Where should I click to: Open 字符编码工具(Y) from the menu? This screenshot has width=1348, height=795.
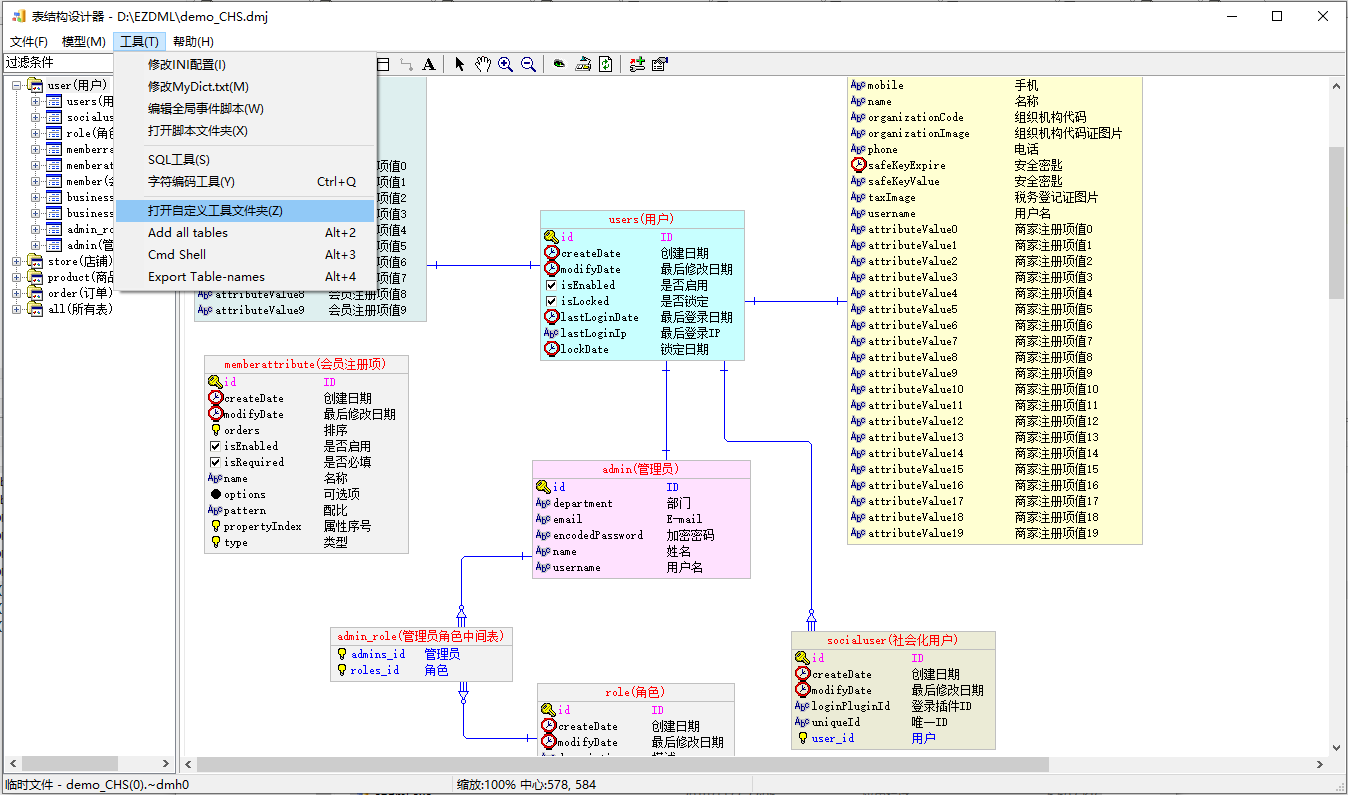[x=245, y=182]
